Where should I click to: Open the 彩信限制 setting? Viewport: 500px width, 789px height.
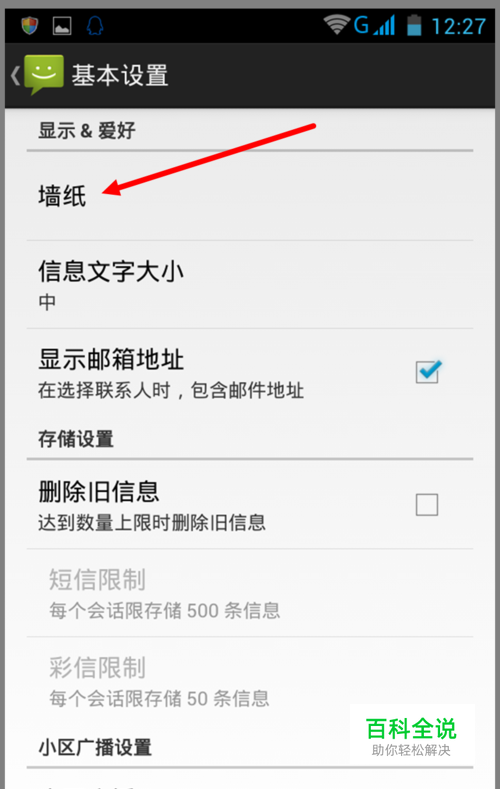pyautogui.click(x=250, y=680)
